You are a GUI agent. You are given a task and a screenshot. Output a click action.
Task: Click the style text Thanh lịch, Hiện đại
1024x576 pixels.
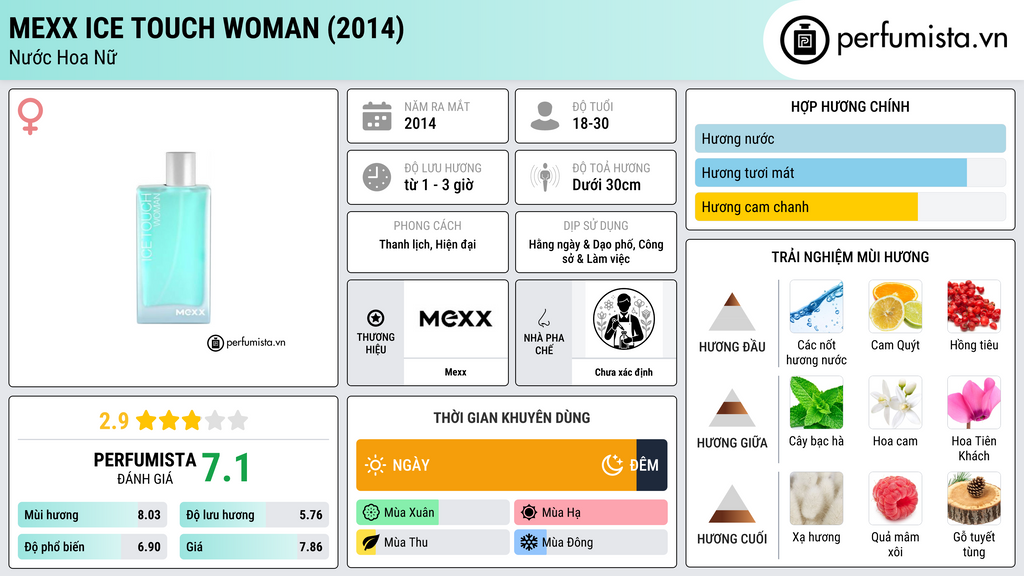click(428, 244)
